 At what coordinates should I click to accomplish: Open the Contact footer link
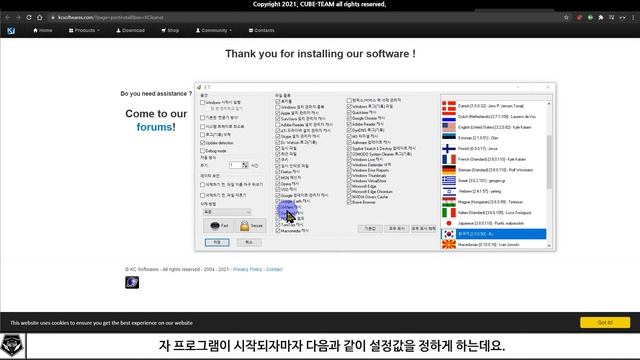(x=274, y=269)
